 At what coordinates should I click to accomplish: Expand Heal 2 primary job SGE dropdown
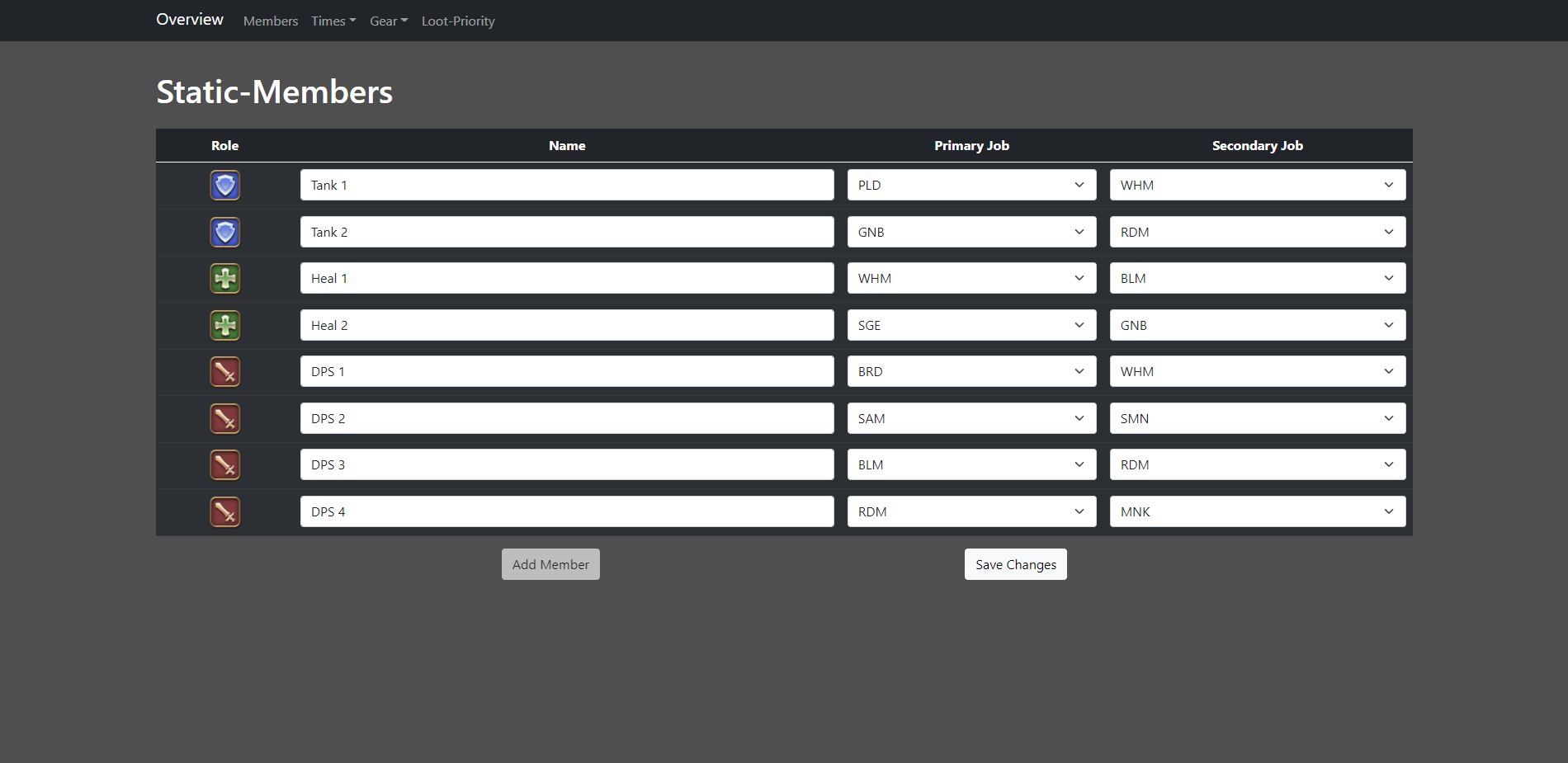click(x=971, y=325)
